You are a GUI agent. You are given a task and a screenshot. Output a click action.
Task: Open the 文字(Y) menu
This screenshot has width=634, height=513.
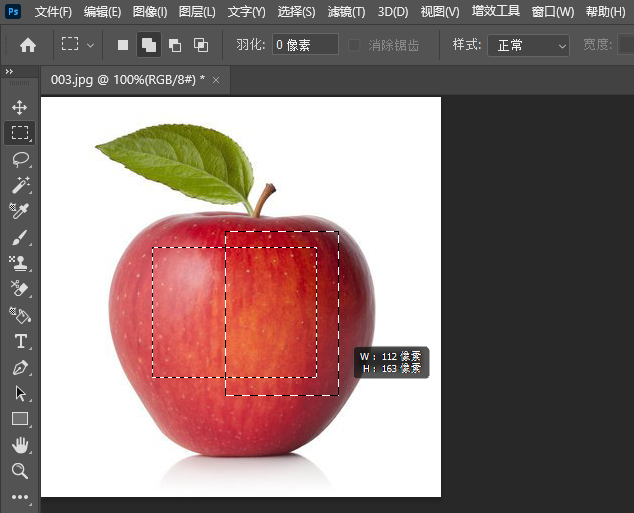point(246,12)
